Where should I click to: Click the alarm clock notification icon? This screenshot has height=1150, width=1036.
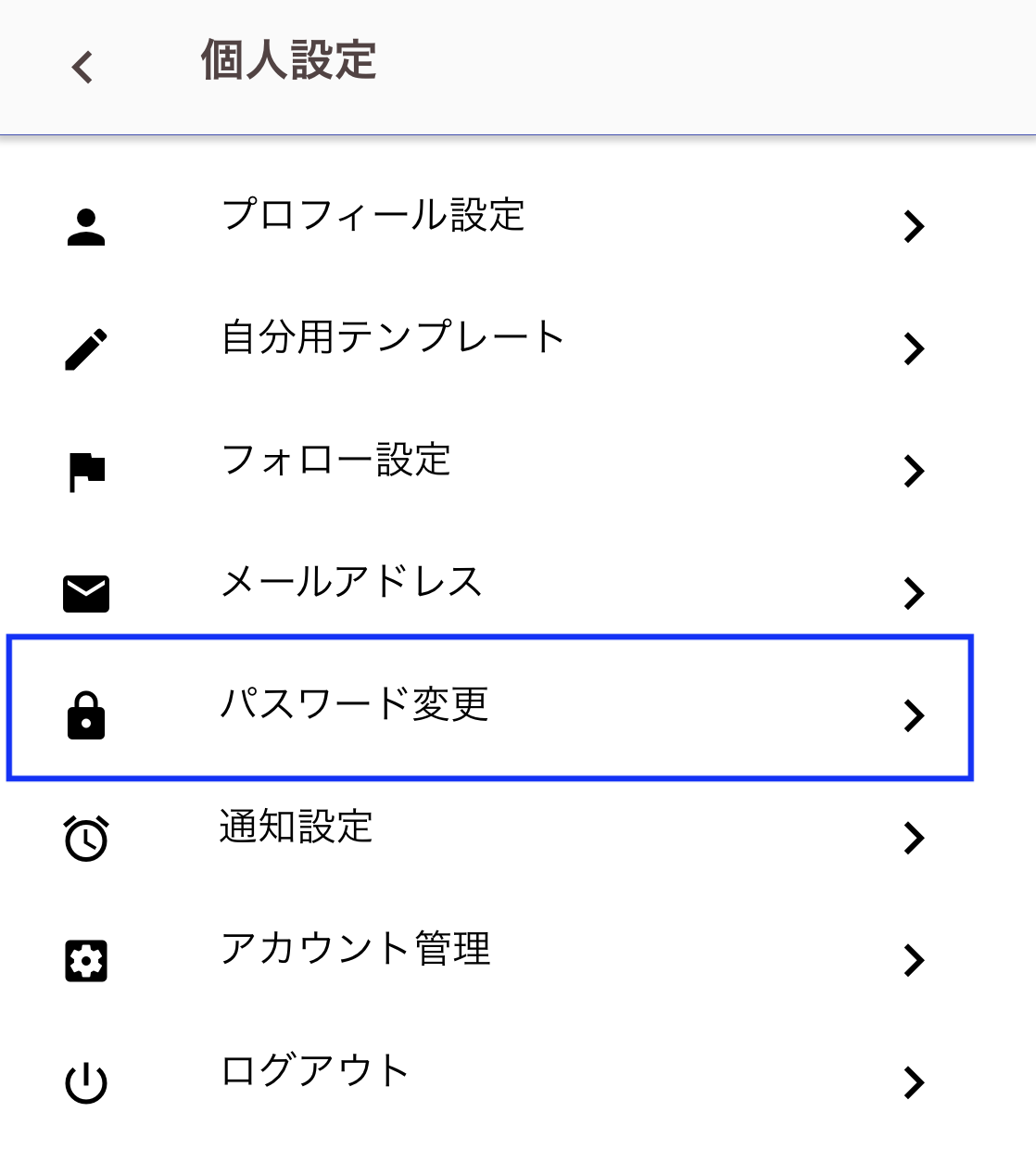click(x=86, y=839)
